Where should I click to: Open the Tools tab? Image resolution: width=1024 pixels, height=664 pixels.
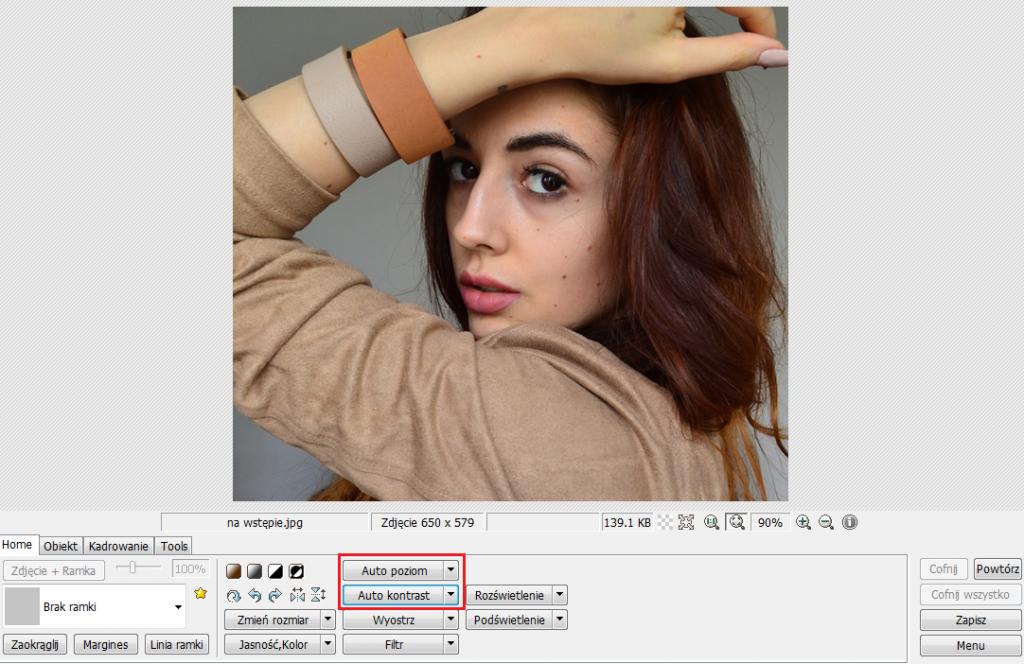coord(174,546)
